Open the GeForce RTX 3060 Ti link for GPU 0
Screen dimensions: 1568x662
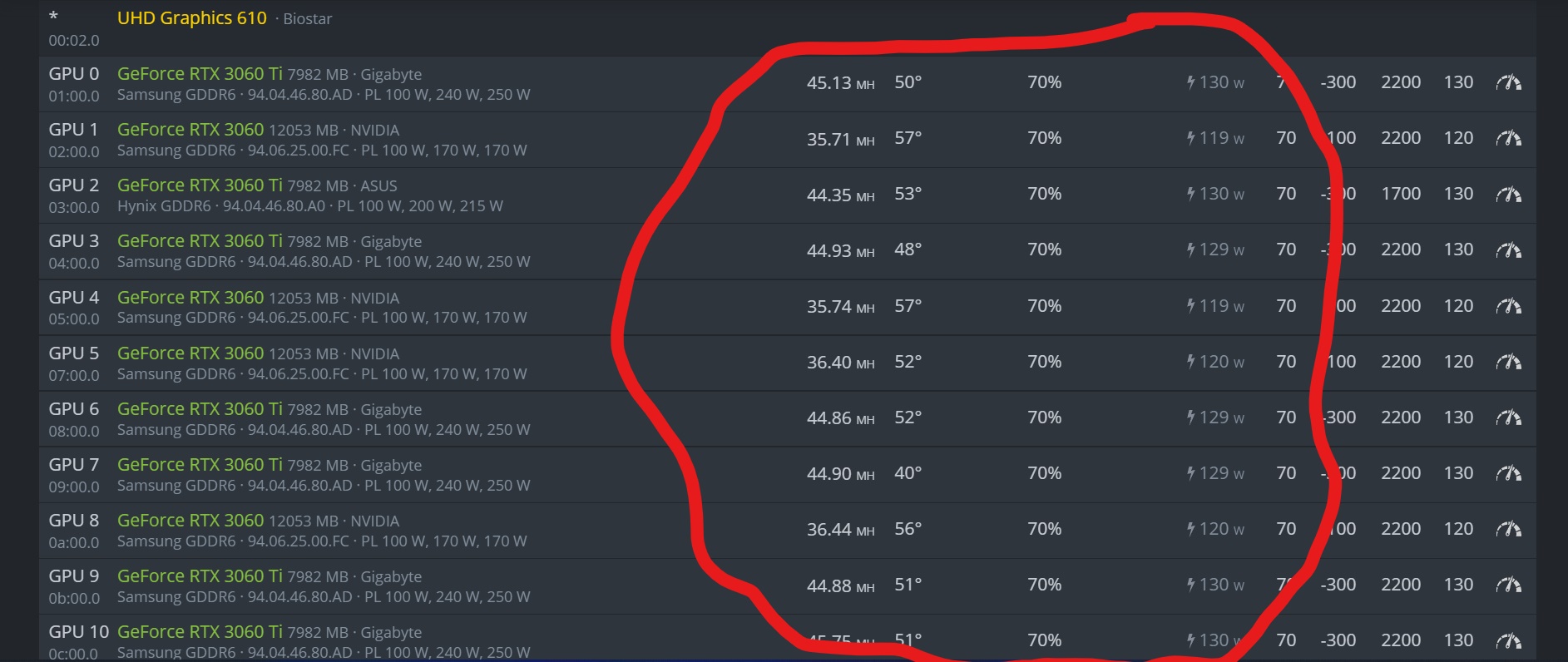[x=200, y=73]
